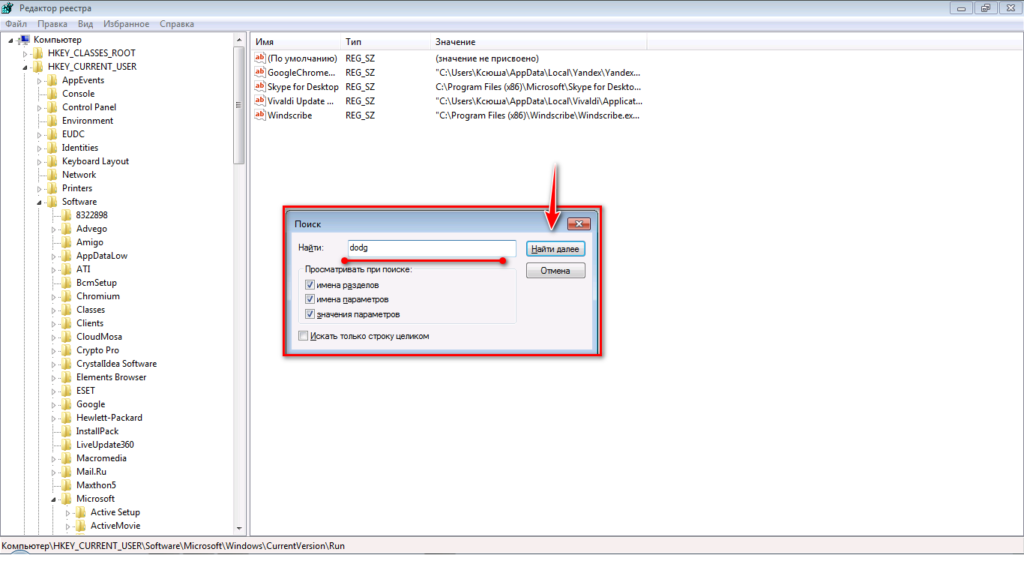Expand the Google key in tree

[x=55, y=404]
